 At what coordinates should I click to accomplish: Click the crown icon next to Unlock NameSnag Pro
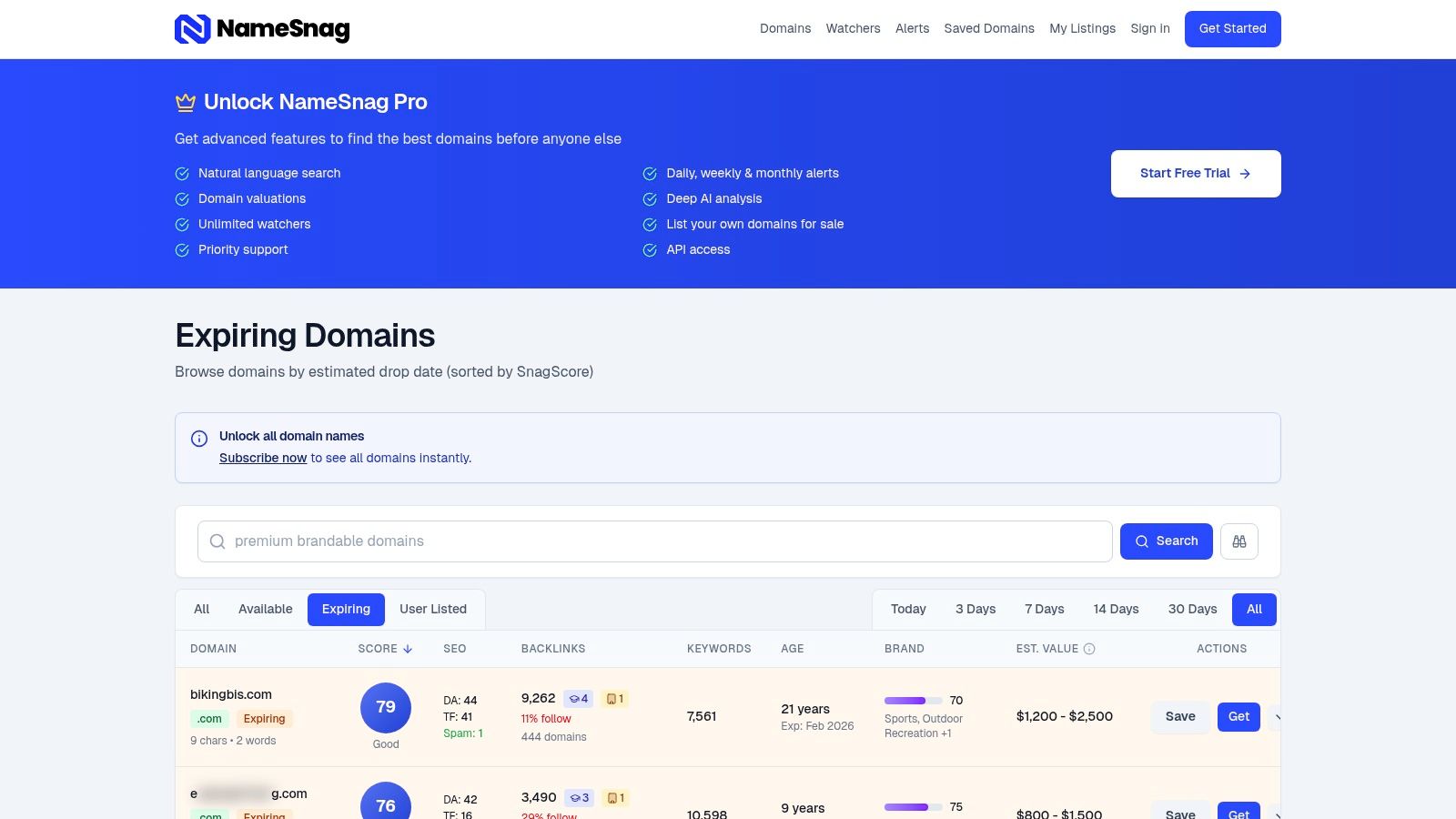point(185,101)
